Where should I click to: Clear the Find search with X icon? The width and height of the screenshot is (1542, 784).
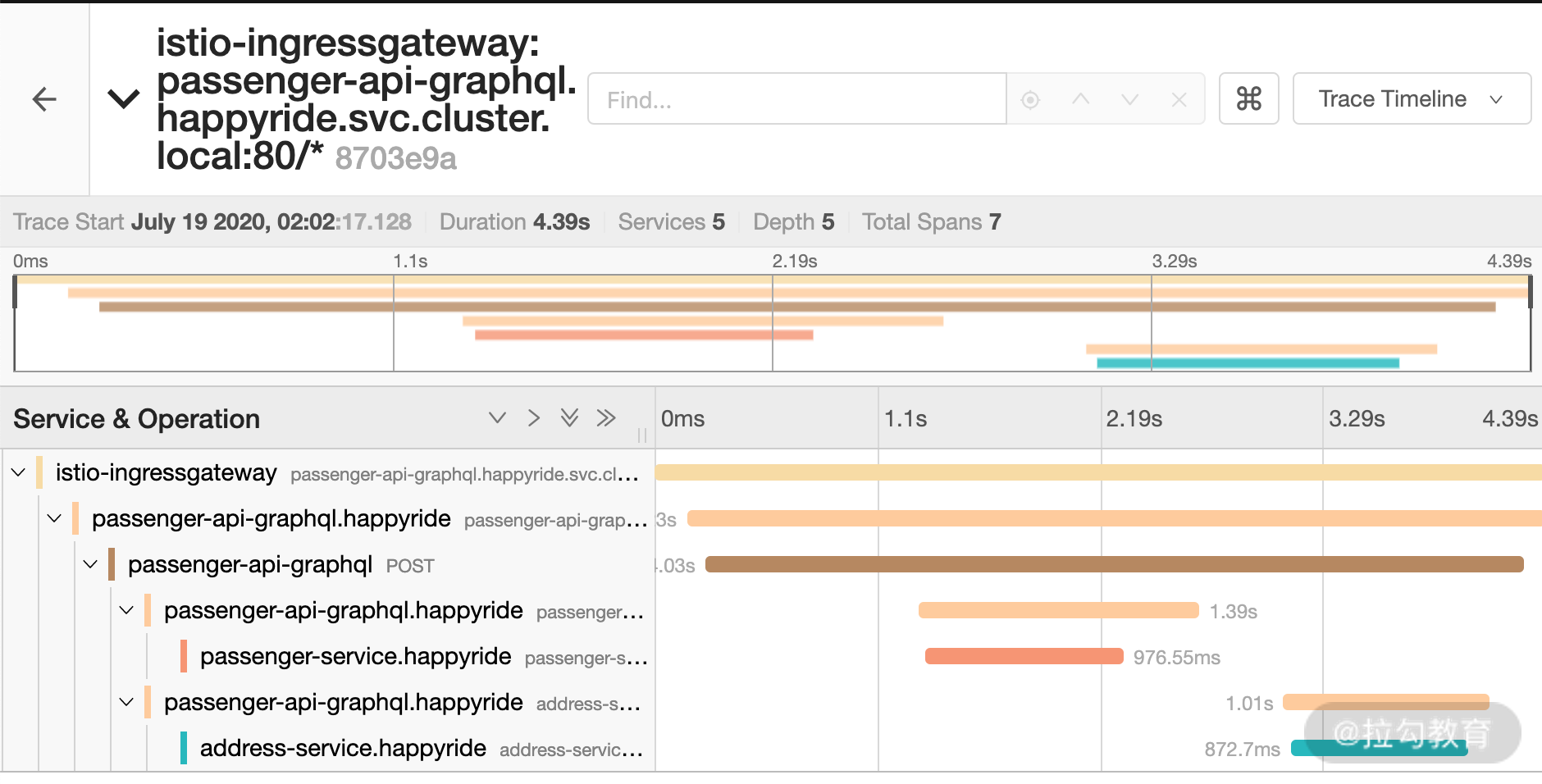tap(1179, 99)
